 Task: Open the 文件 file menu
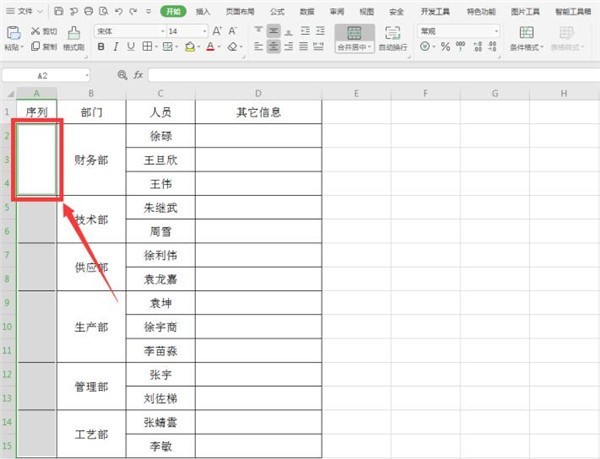25,11
